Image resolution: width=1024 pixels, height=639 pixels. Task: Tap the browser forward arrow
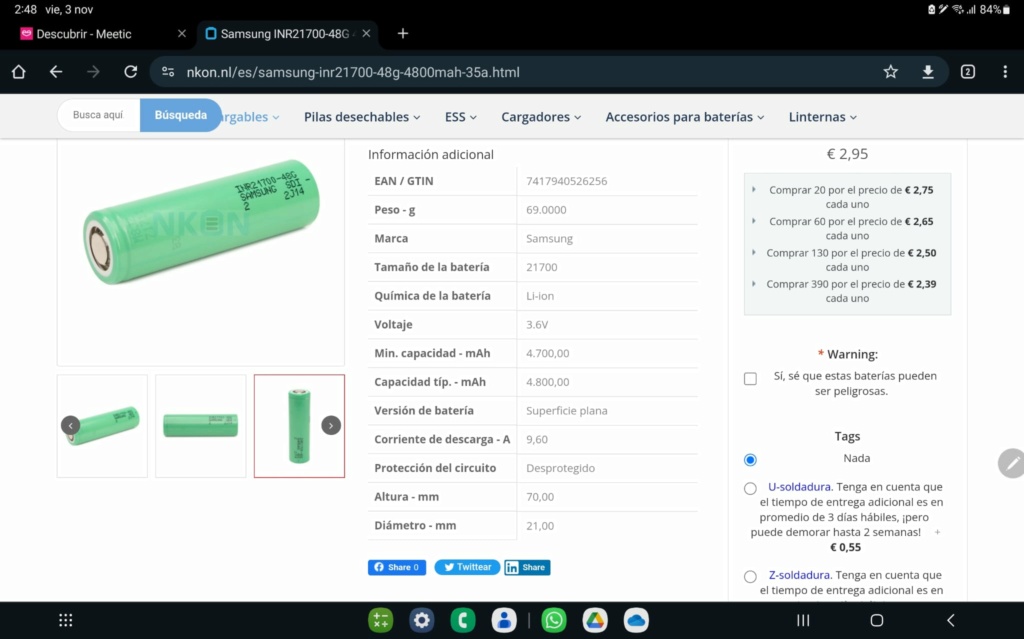(93, 72)
